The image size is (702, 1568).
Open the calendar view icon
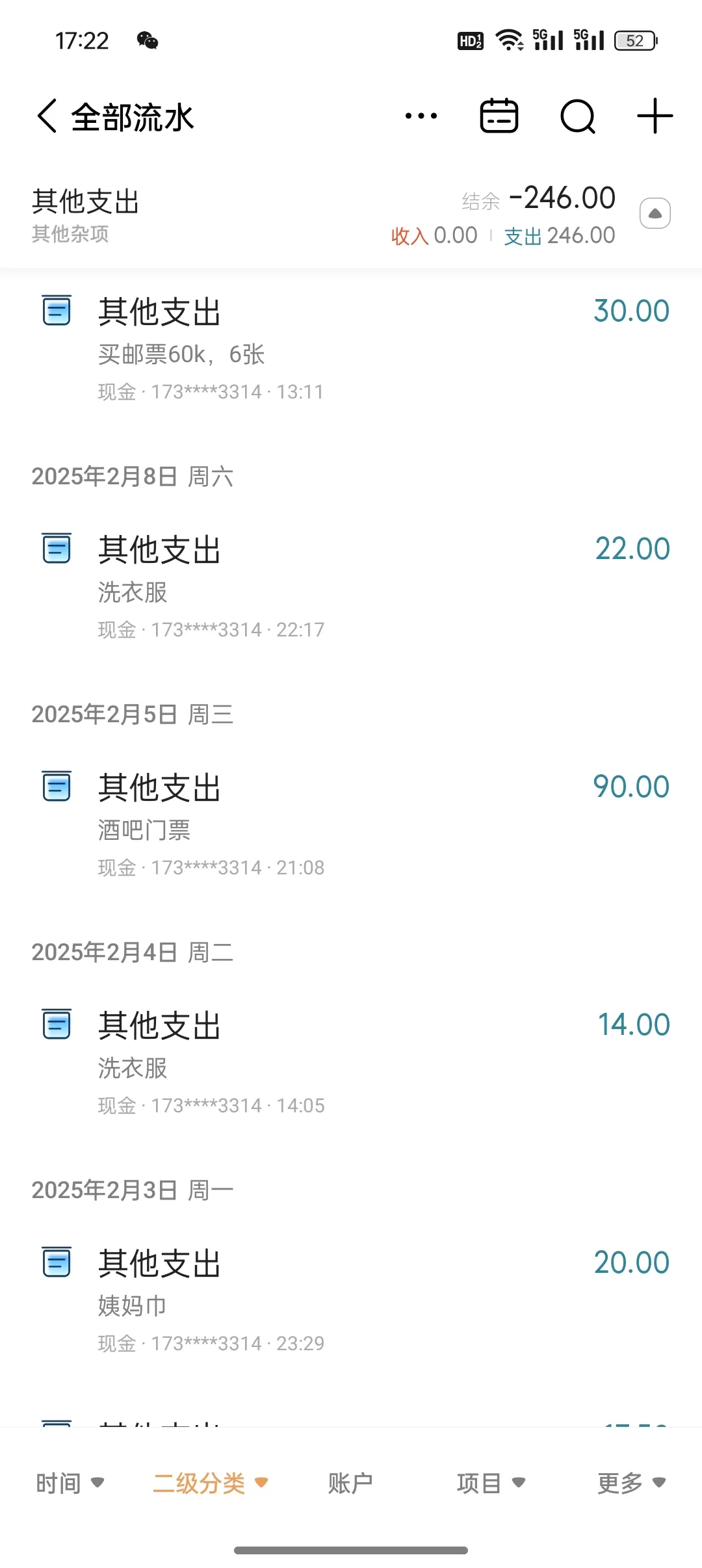[x=499, y=117]
